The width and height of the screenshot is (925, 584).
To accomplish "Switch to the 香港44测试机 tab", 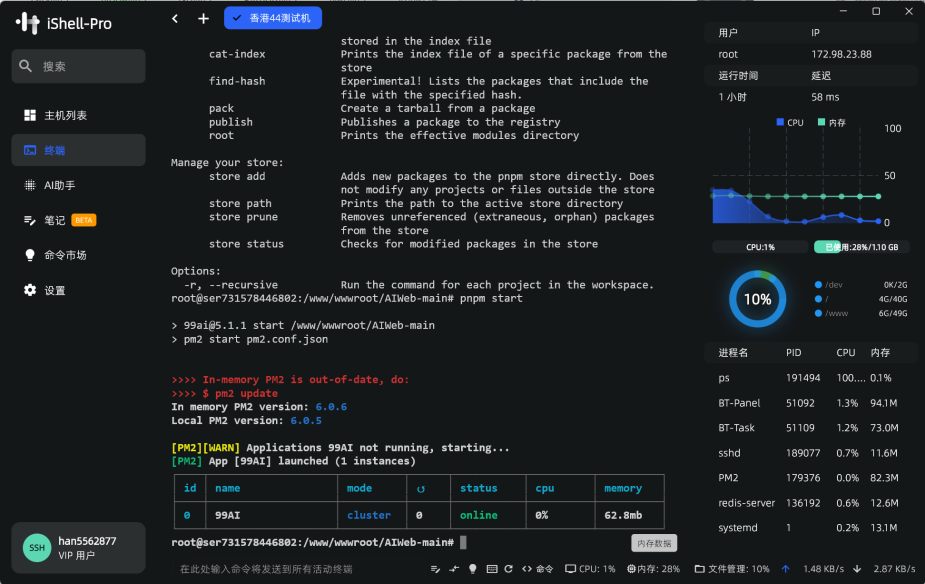I will [273, 18].
